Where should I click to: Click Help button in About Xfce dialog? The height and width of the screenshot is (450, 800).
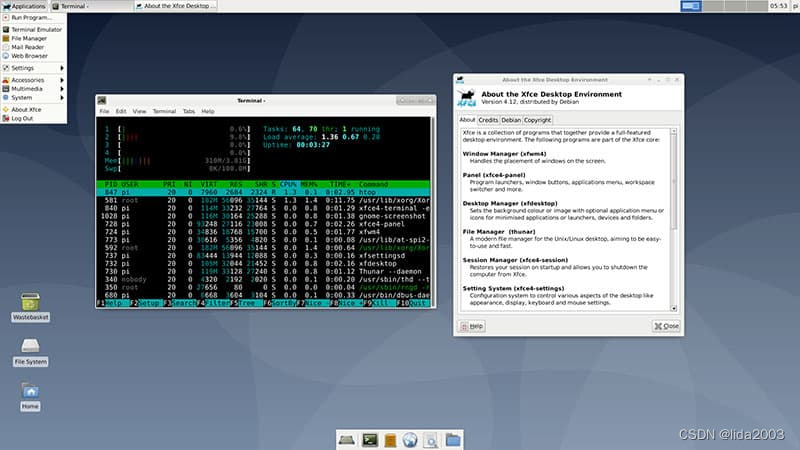click(472, 326)
